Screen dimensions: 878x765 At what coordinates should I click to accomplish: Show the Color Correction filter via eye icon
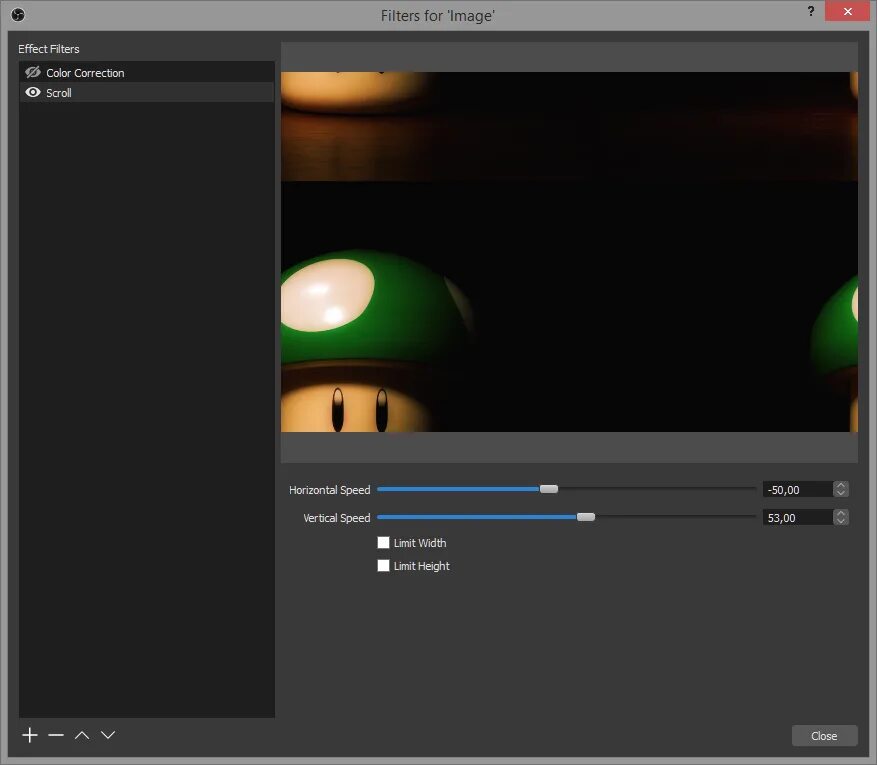tap(32, 72)
